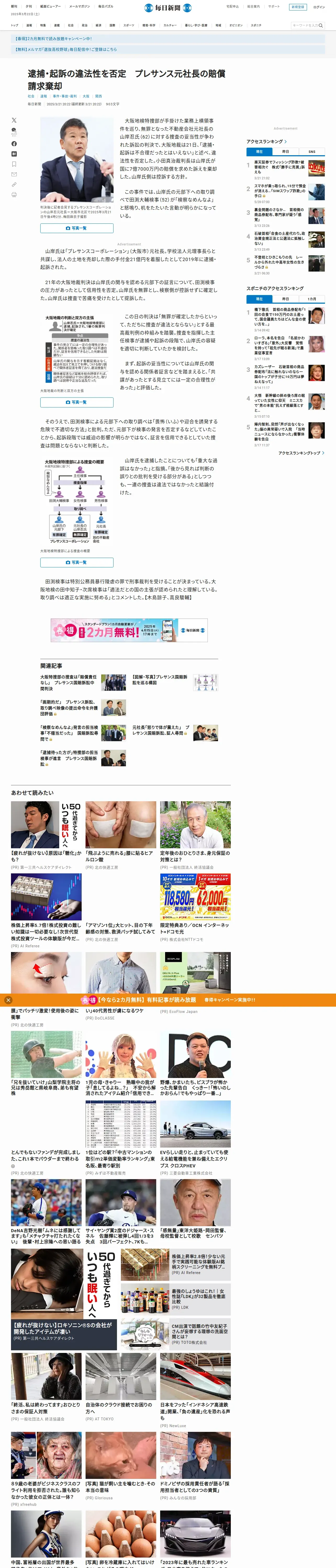
Task: Open the Mainichi Shimbun logo home link
Action: click(x=168, y=8)
